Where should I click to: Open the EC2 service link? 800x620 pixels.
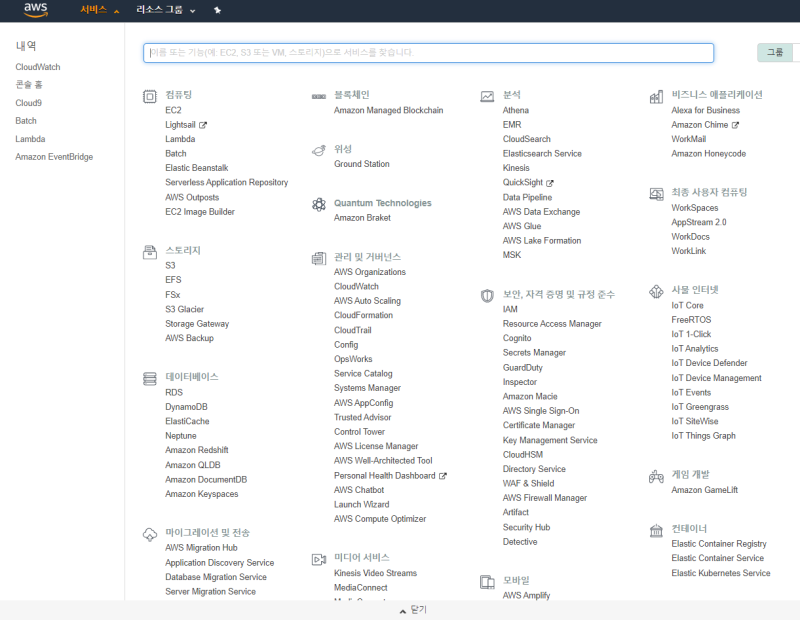coord(173,110)
